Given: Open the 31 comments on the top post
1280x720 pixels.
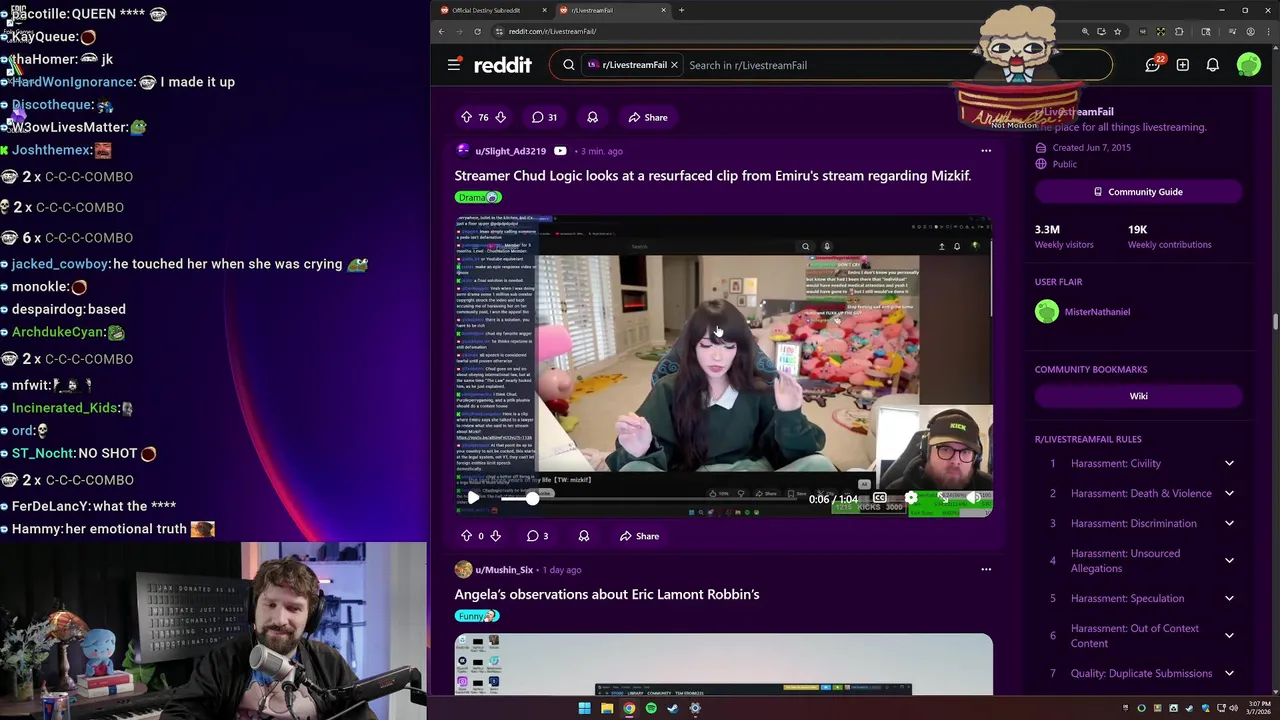Looking at the screenshot, I should pos(544,117).
